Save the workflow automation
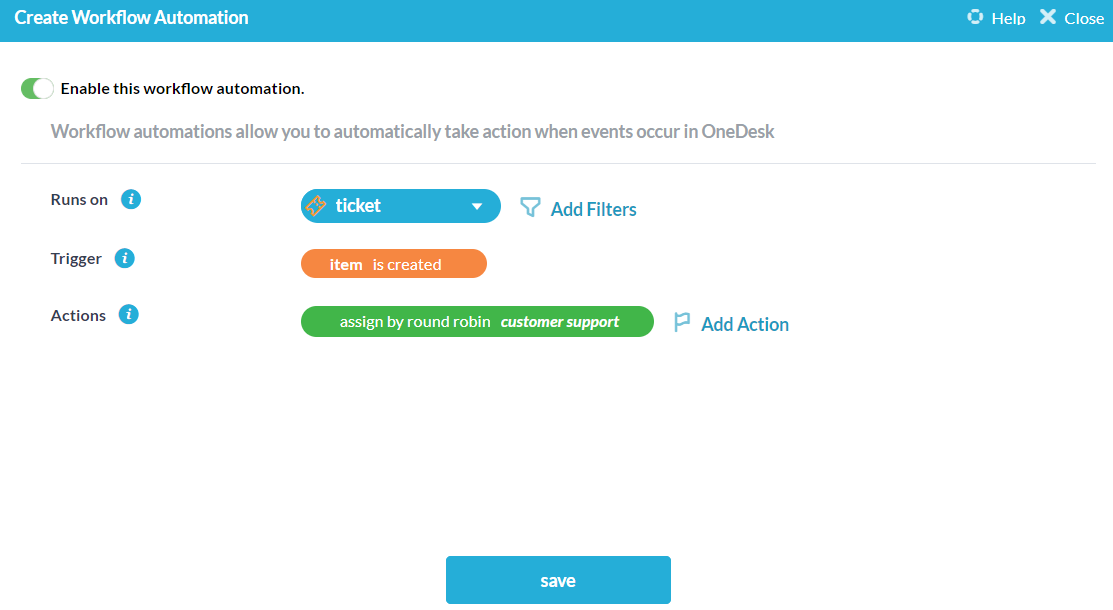The width and height of the screenshot is (1113, 610). click(558, 580)
